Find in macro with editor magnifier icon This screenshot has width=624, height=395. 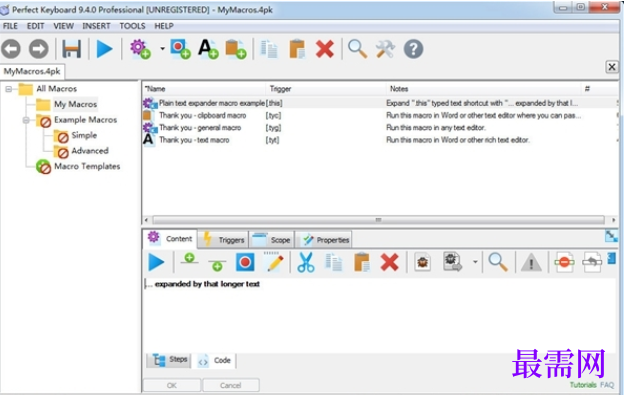coord(498,263)
